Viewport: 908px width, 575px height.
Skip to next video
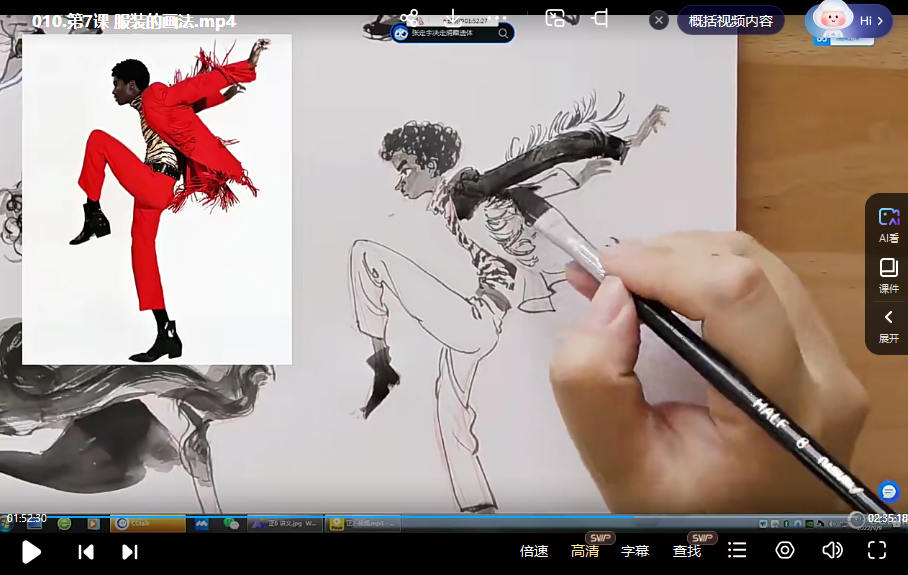[129, 551]
